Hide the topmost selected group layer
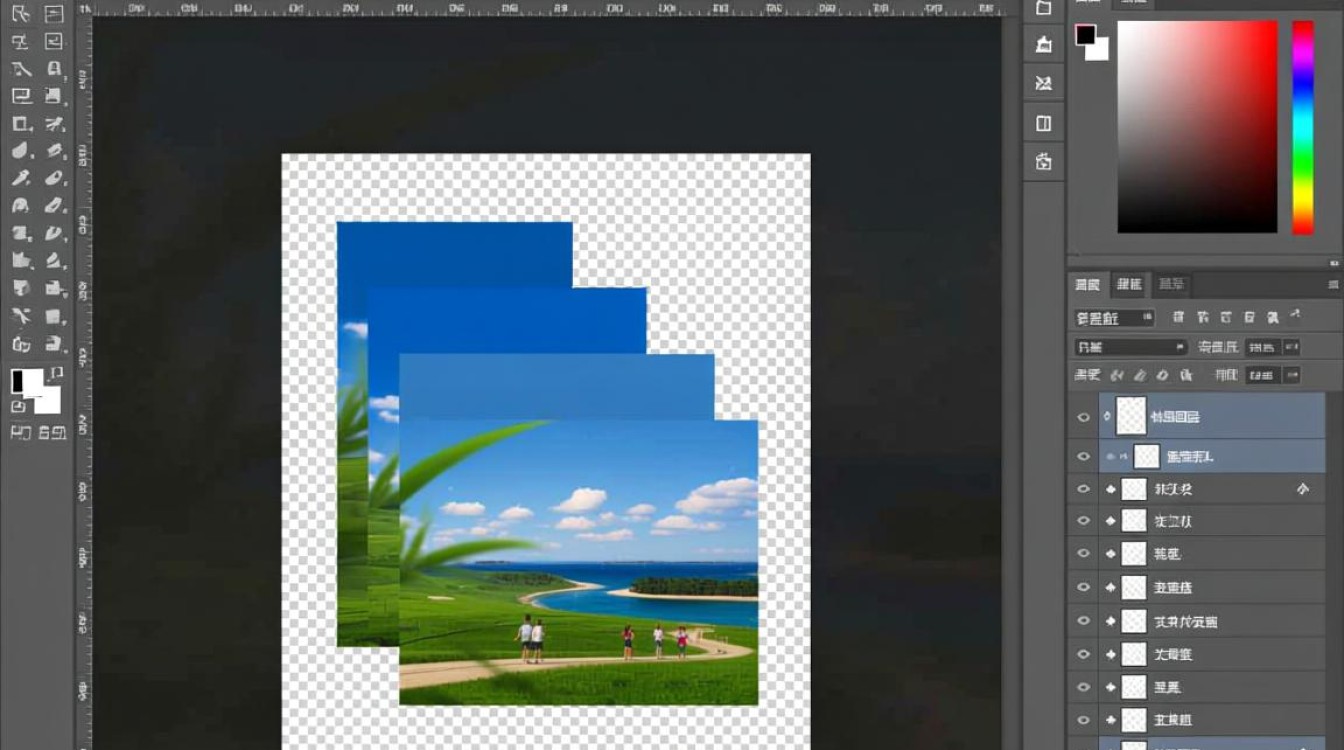The width and height of the screenshot is (1344, 750). tap(1083, 417)
